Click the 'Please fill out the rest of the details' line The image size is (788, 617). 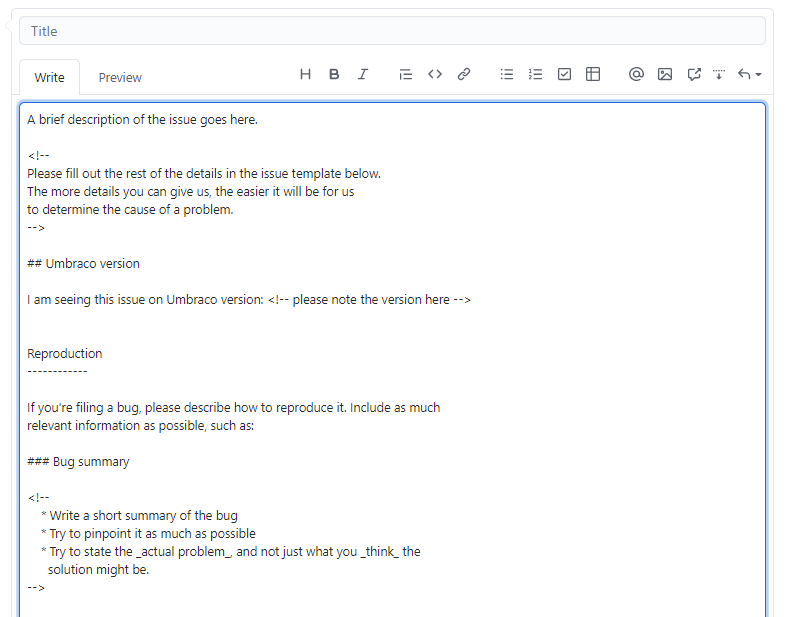tap(204, 174)
